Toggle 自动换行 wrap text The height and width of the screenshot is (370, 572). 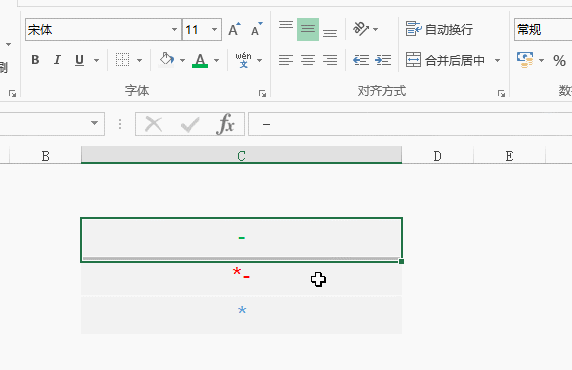(x=439, y=29)
